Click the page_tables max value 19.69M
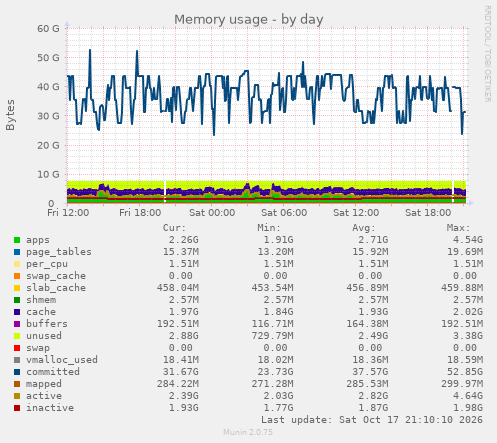 pos(465,252)
